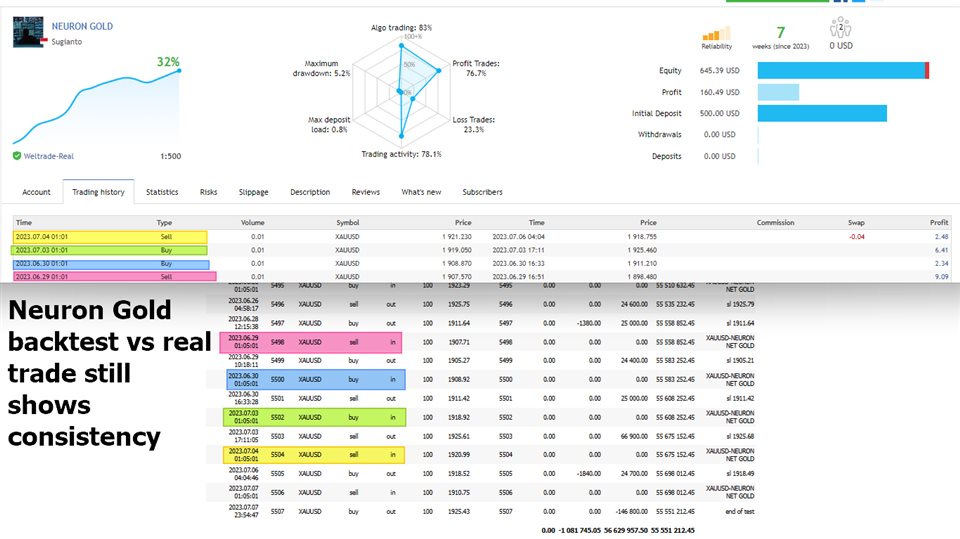The image size is (960, 539).
Task: Open the Statistics tab
Action: click(x=162, y=192)
